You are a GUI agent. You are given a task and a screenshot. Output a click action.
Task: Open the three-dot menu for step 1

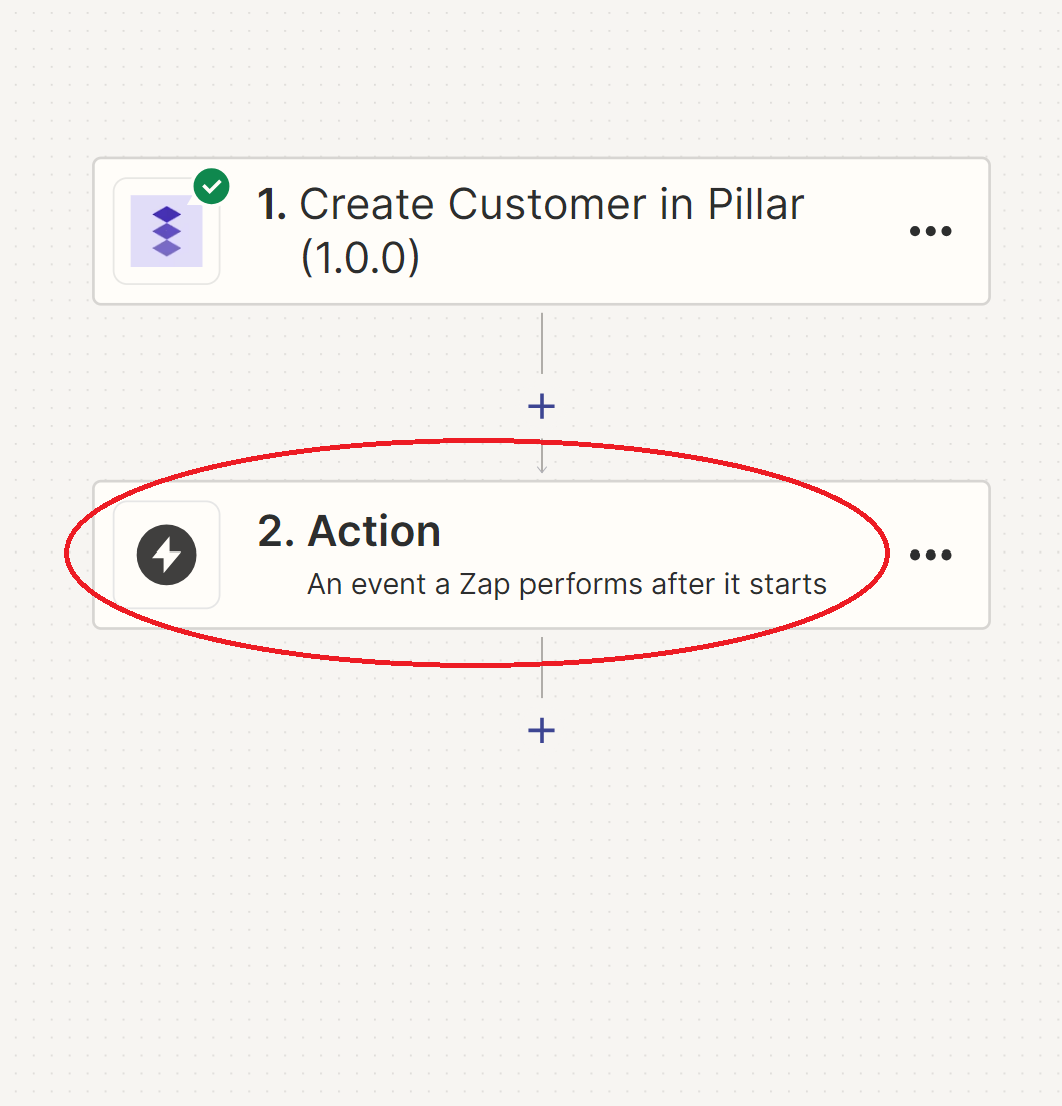(930, 231)
